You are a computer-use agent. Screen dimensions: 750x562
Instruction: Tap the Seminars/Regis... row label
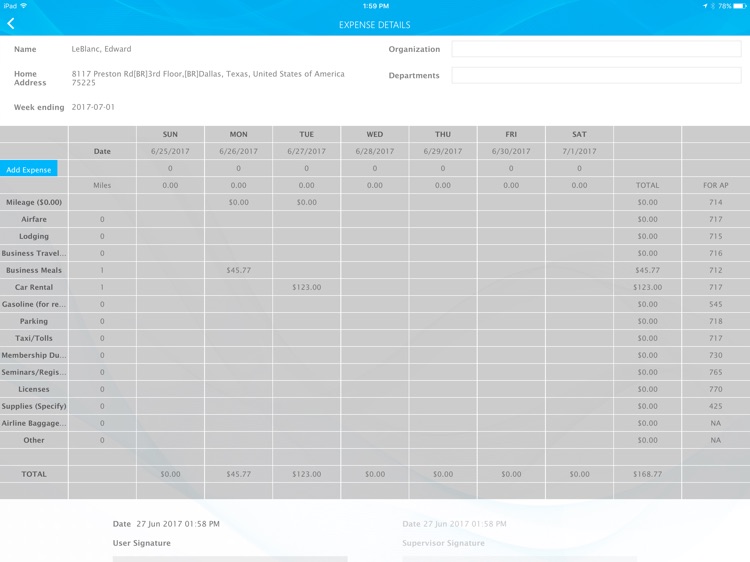pyautogui.click(x=34, y=372)
